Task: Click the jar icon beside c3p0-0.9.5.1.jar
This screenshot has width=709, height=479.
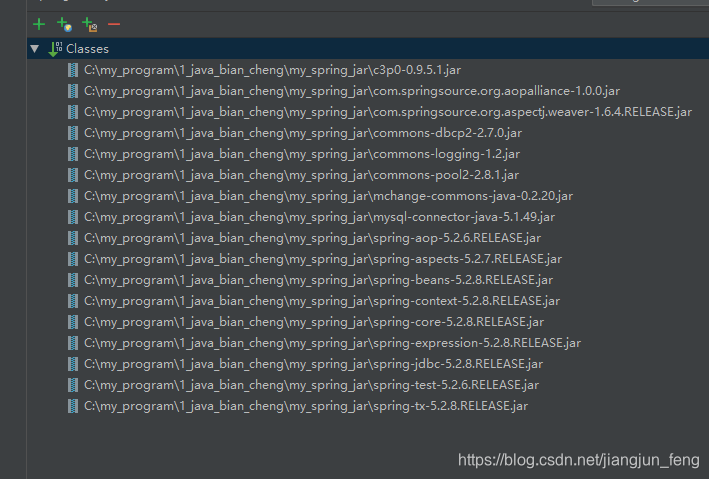Action: point(73,70)
